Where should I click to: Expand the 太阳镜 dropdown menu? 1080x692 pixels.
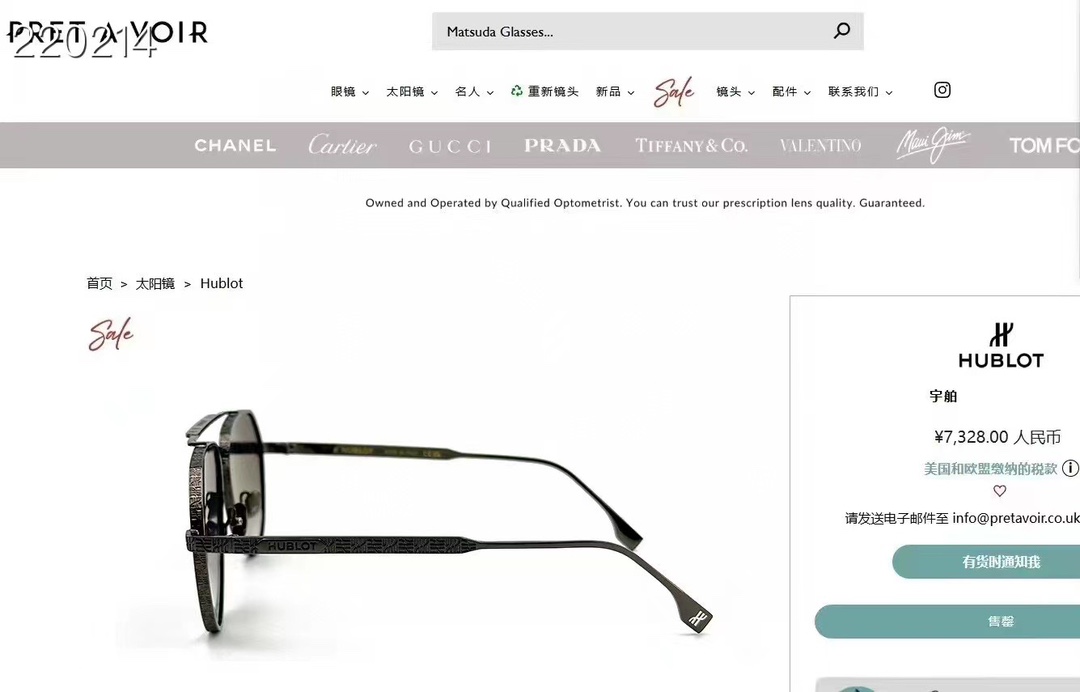tap(412, 92)
